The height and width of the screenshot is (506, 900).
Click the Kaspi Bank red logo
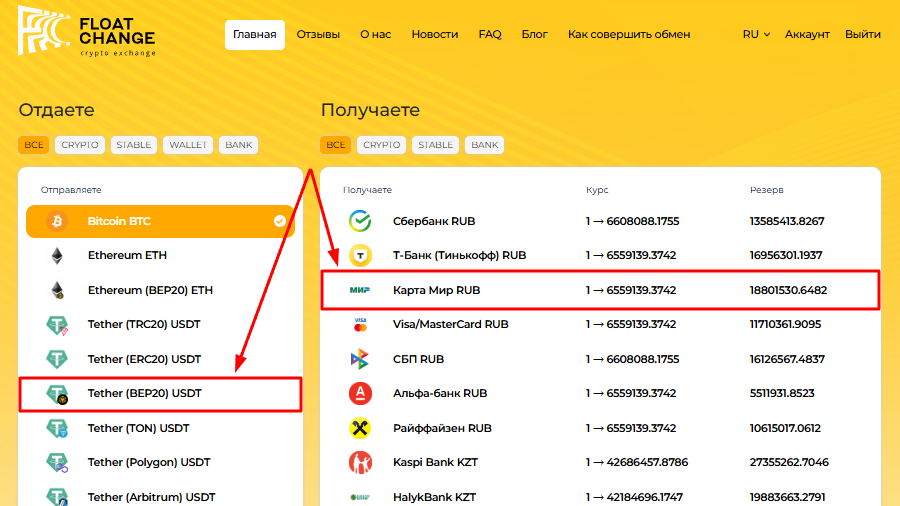[360, 462]
